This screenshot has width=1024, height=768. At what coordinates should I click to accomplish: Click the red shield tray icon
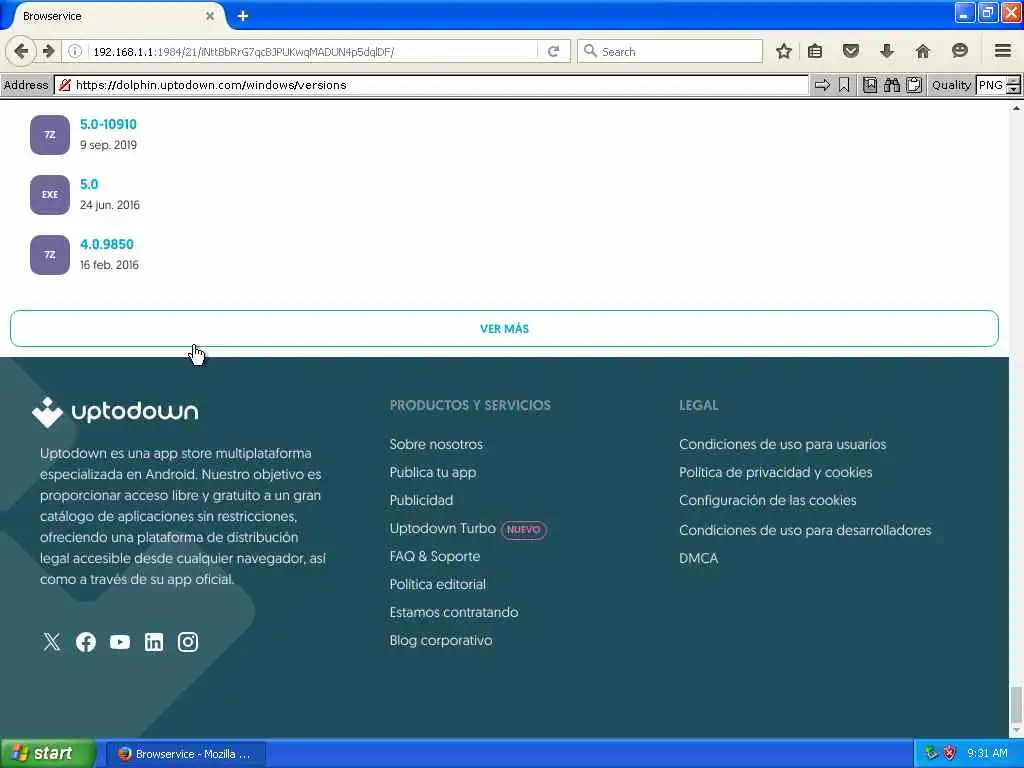click(949, 753)
